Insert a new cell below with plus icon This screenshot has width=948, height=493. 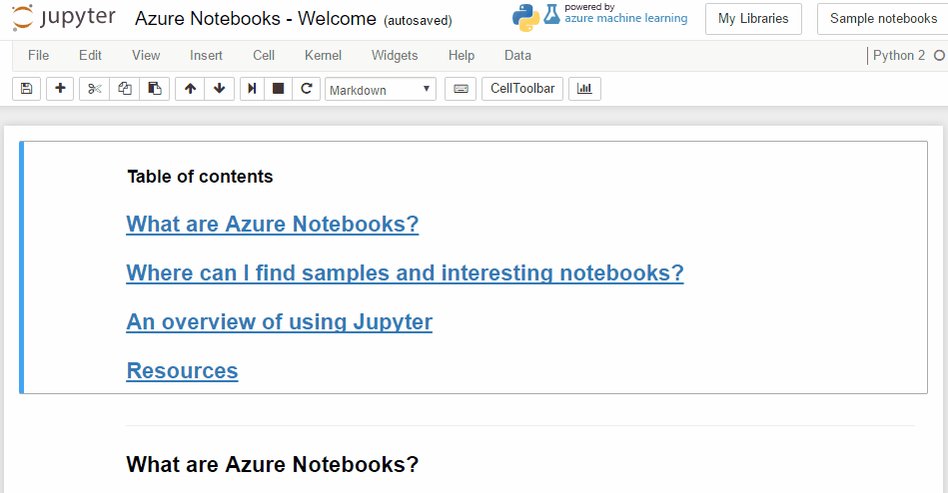60,89
